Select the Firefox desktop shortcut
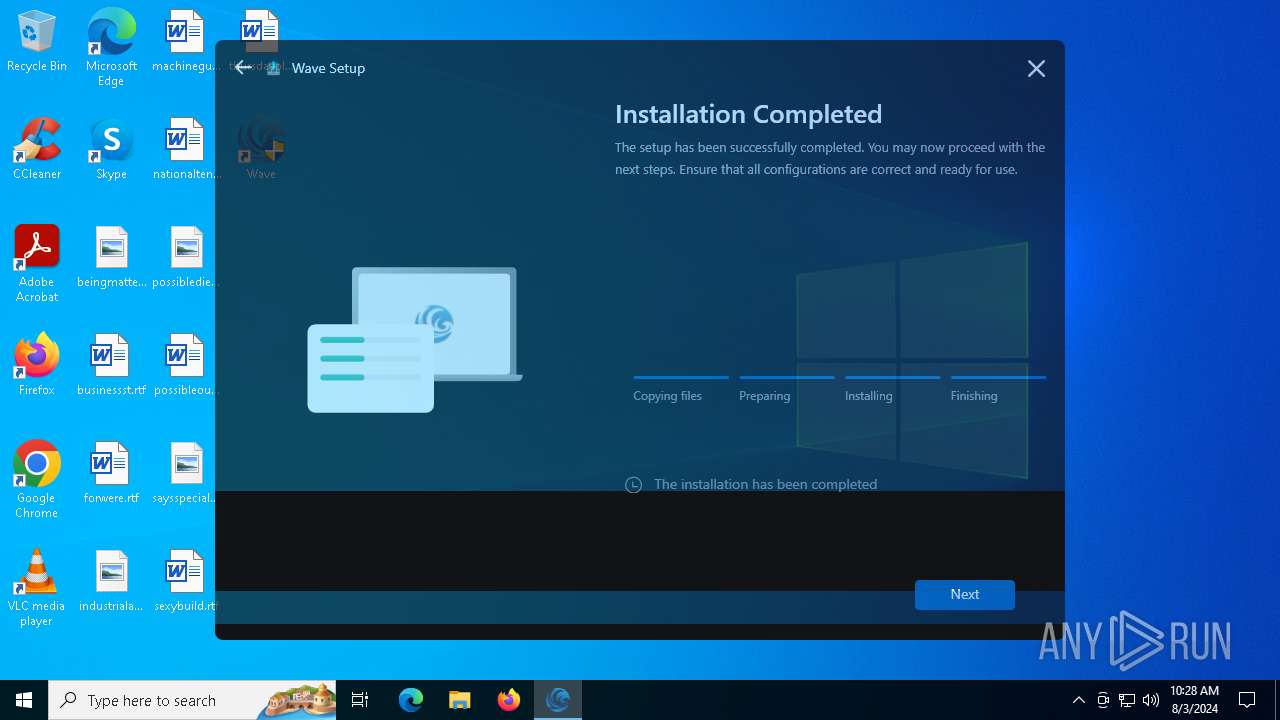Image resolution: width=1280 pixels, height=720 pixels. click(x=37, y=366)
